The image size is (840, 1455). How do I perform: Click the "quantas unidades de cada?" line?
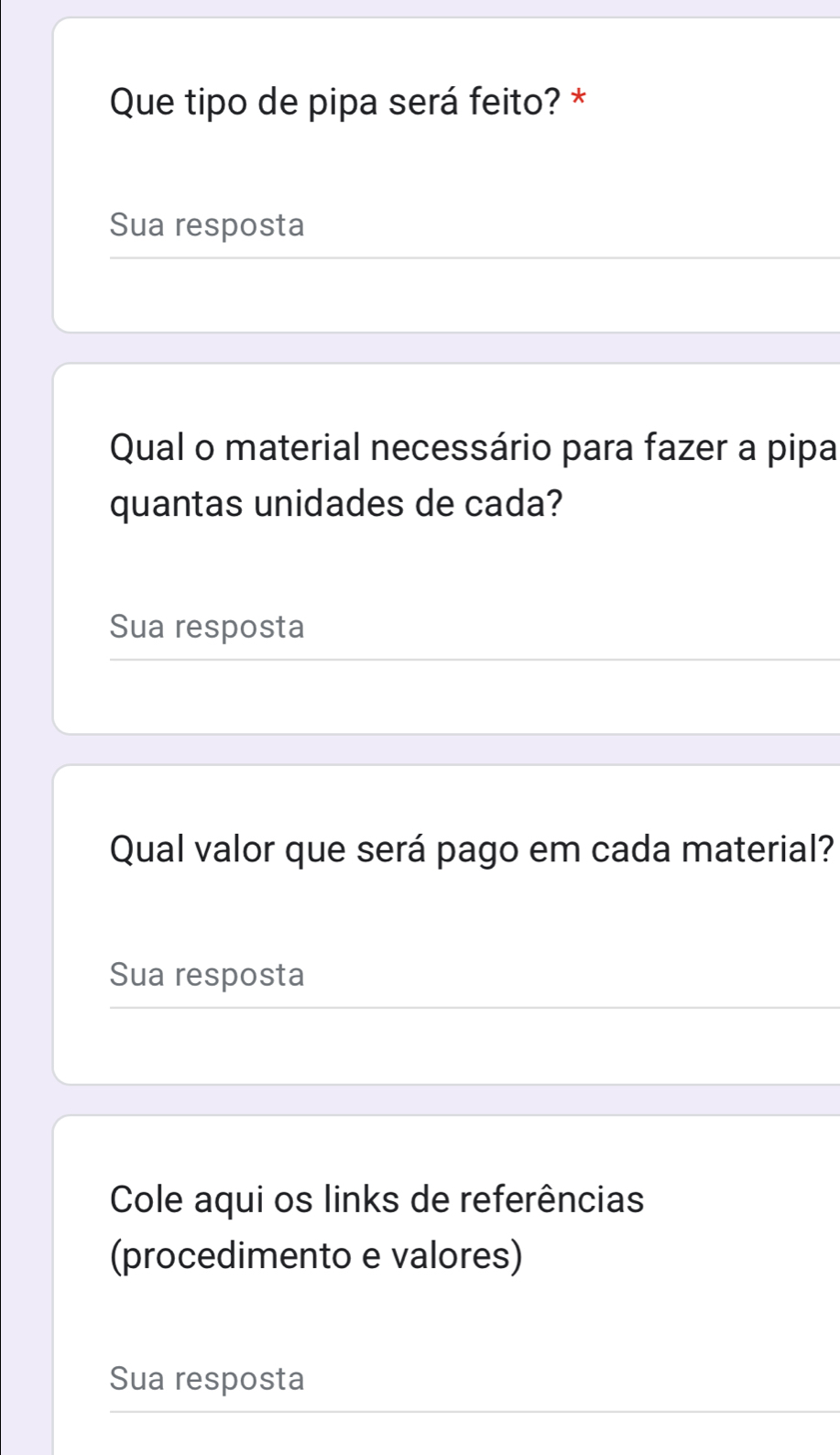[336, 504]
